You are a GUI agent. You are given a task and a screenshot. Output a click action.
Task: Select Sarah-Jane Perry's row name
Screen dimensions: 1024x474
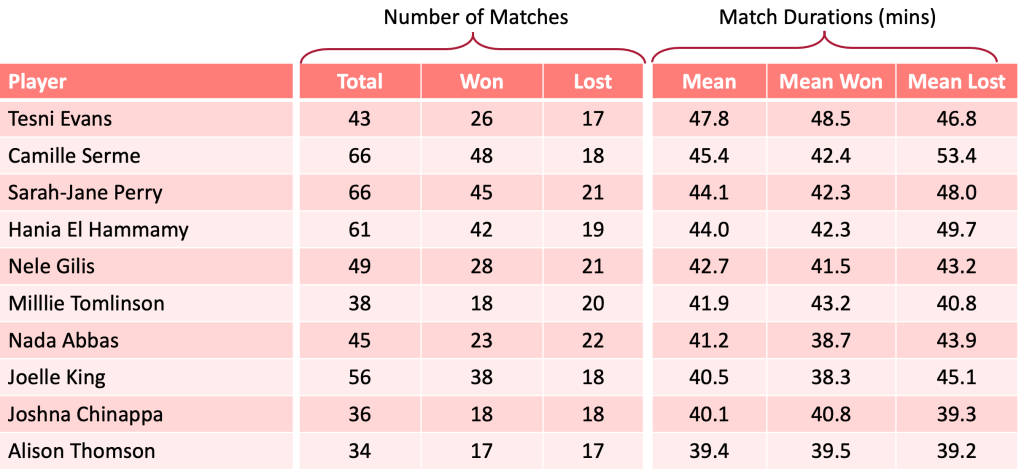point(85,193)
